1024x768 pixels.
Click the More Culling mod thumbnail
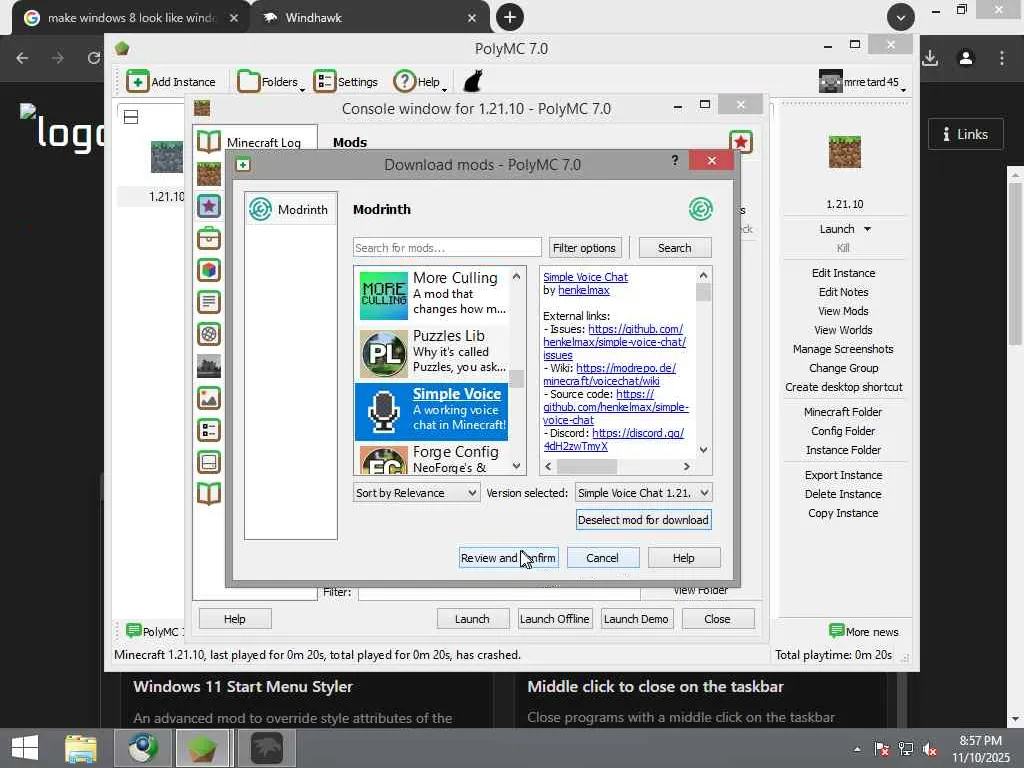click(x=384, y=296)
